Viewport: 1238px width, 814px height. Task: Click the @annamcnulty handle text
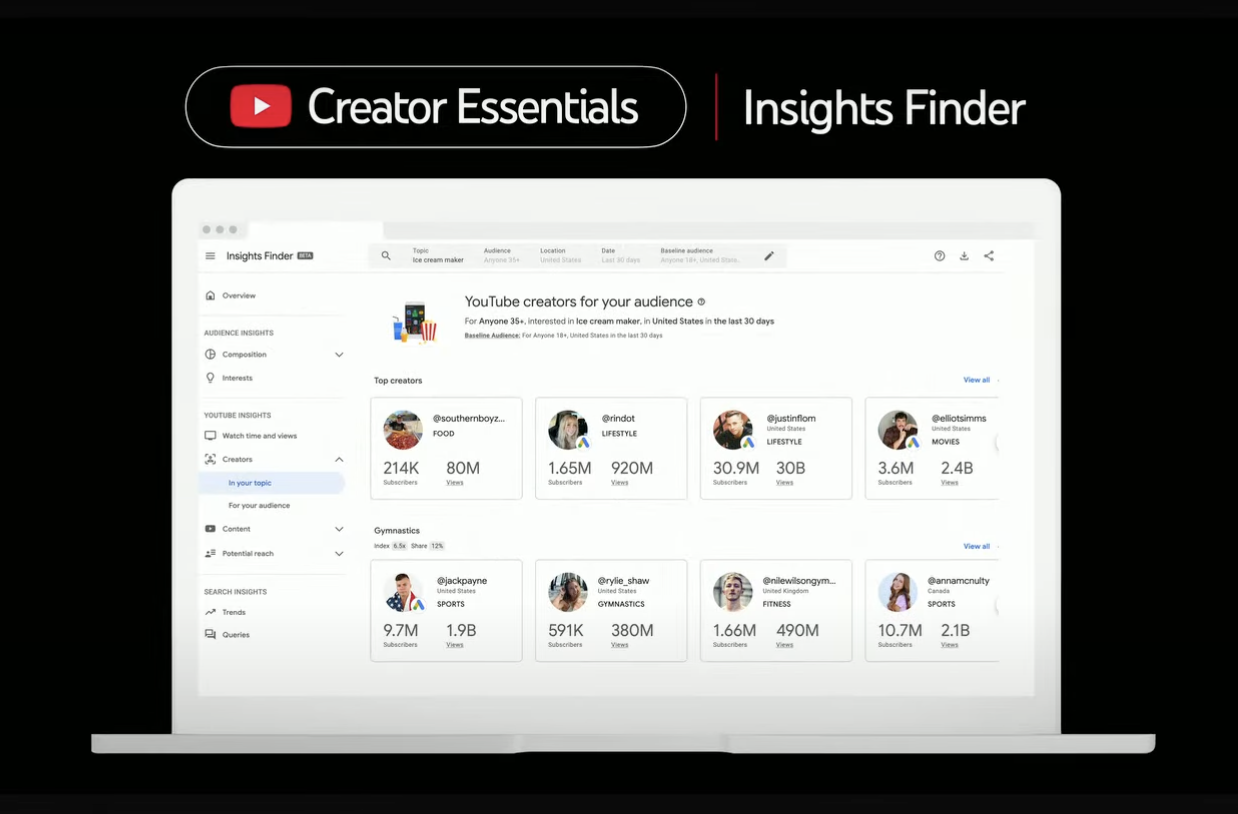click(x=958, y=580)
